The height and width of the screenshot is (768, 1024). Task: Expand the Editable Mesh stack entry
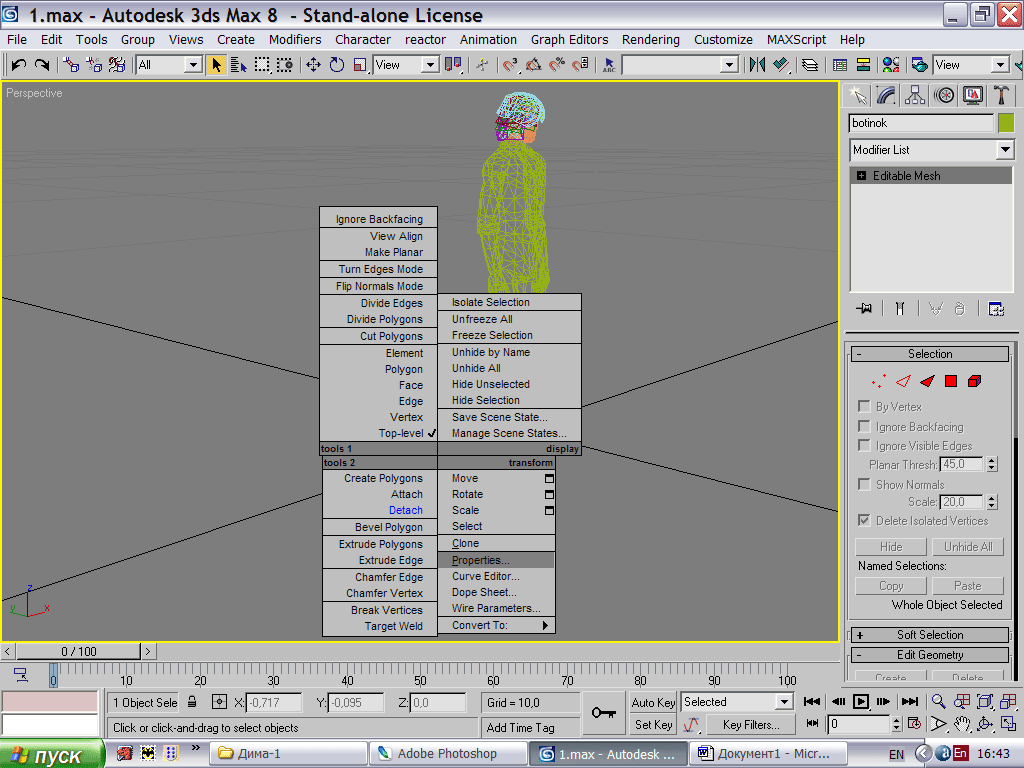[x=861, y=176]
